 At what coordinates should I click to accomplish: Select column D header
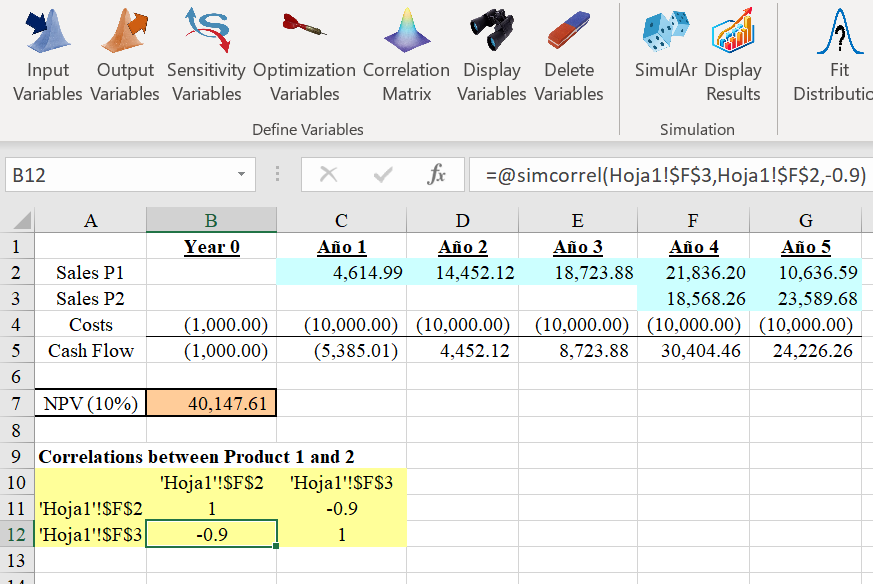coord(463,220)
